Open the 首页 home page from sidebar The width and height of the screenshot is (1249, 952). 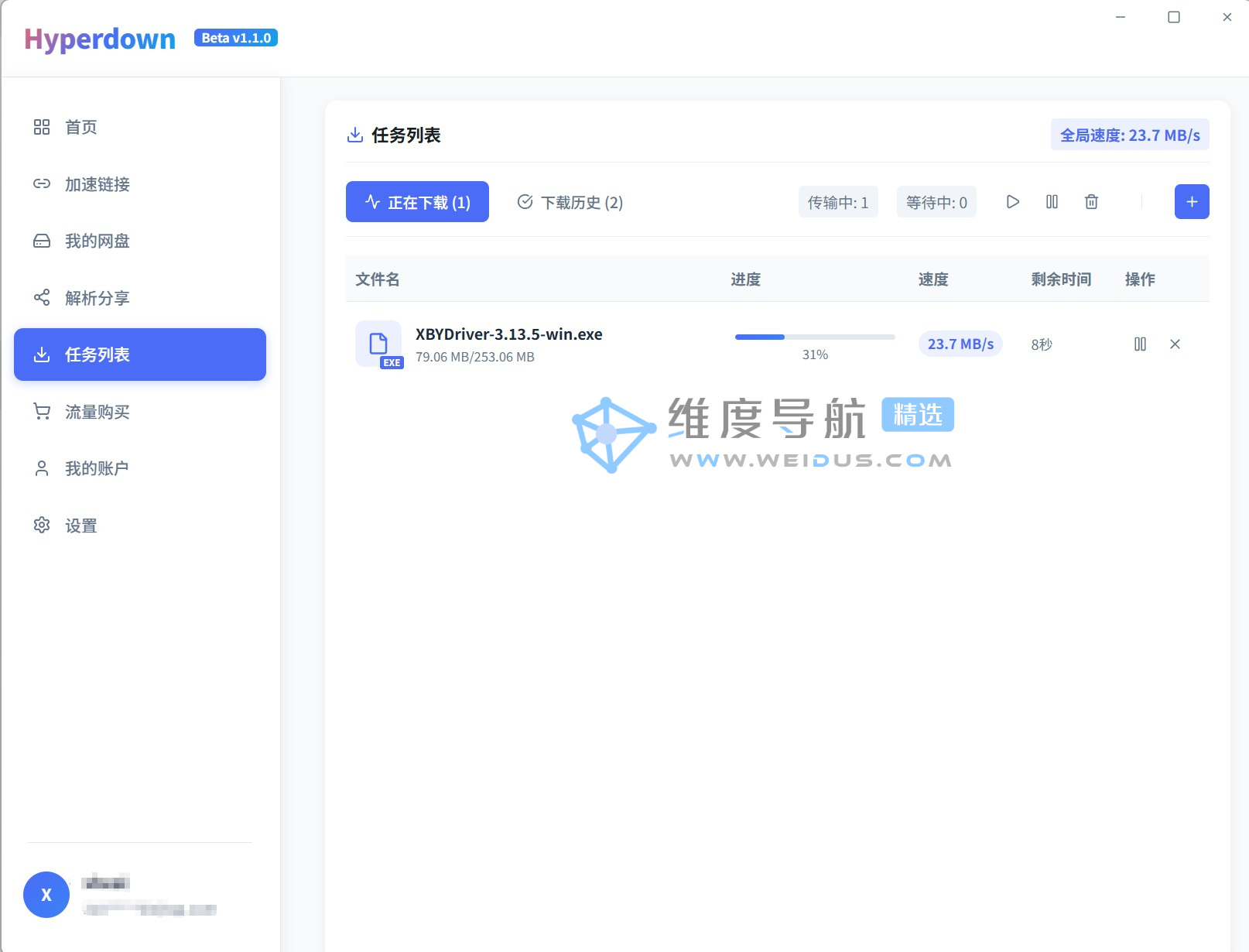click(80, 127)
